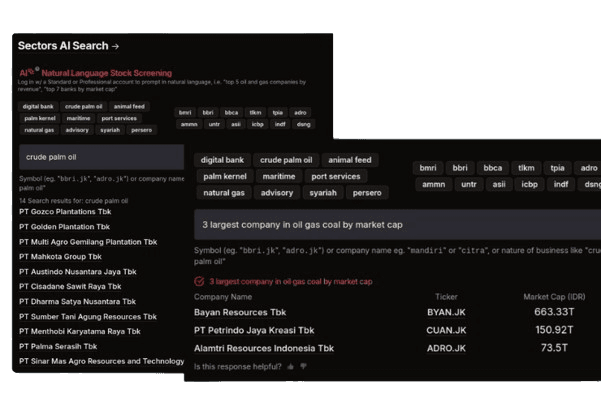The height and width of the screenshot is (415, 601).
Task: Choose 'ammn' ticker chip in front panel
Action: (434, 184)
